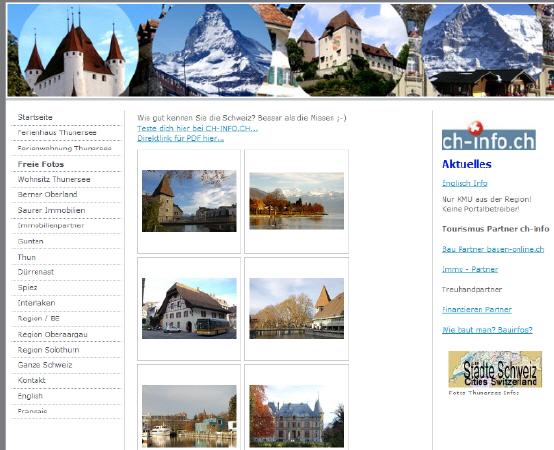Screen dimensions: 554x450
Task: Open the 'Direktlink für PDF hier' link
Action: coord(181,138)
